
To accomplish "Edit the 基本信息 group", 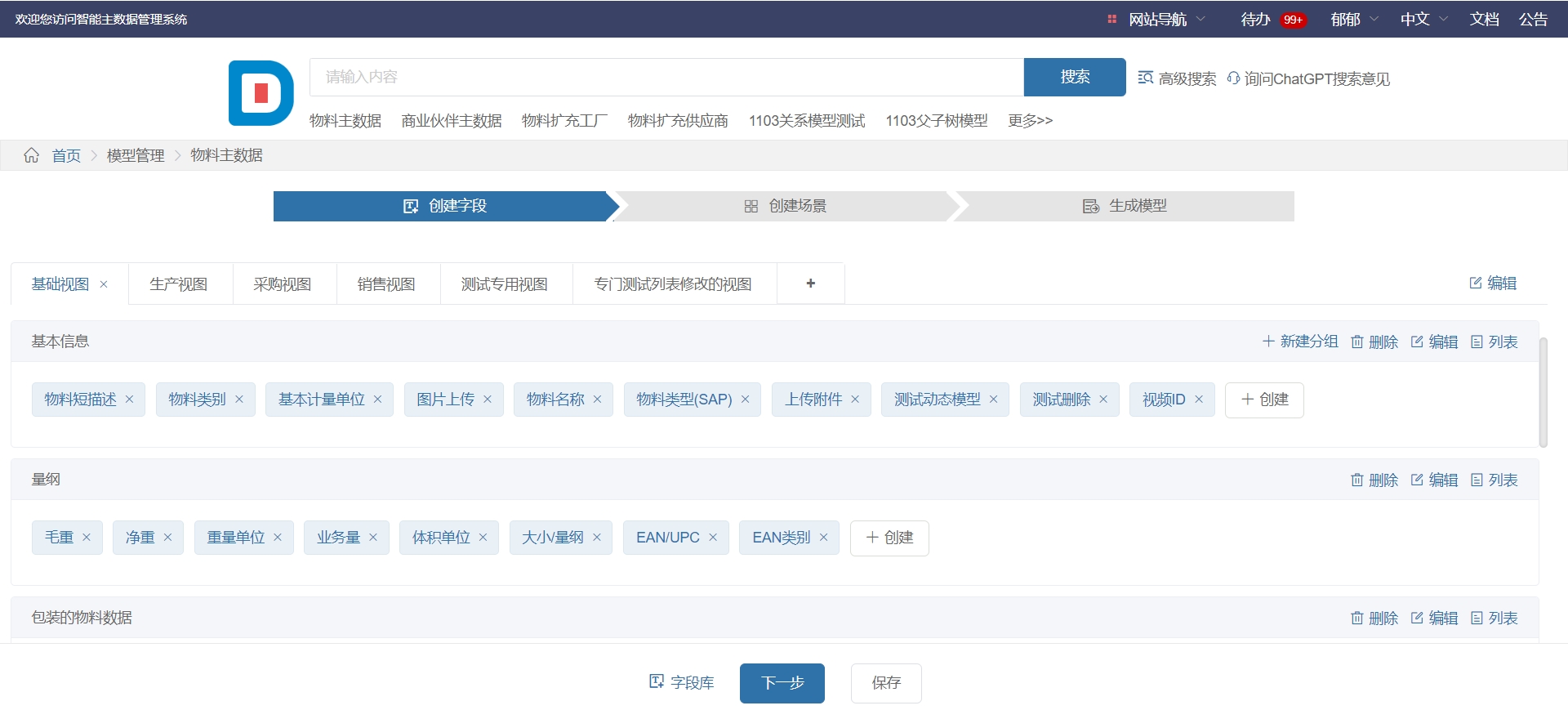I will pyautogui.click(x=1434, y=342).
